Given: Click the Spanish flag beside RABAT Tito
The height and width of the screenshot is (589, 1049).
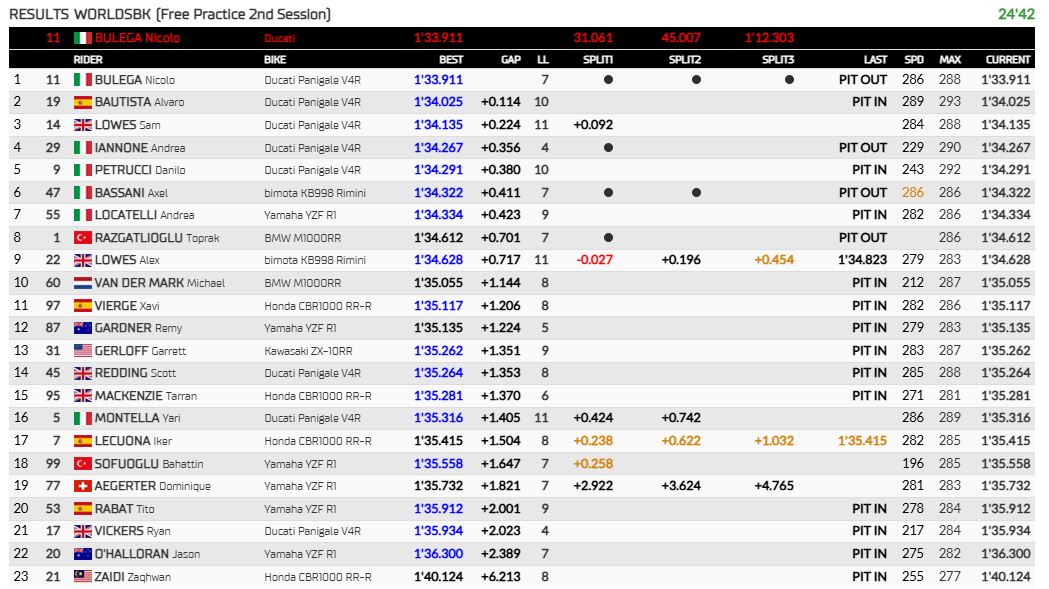Looking at the screenshot, I should (x=82, y=509).
